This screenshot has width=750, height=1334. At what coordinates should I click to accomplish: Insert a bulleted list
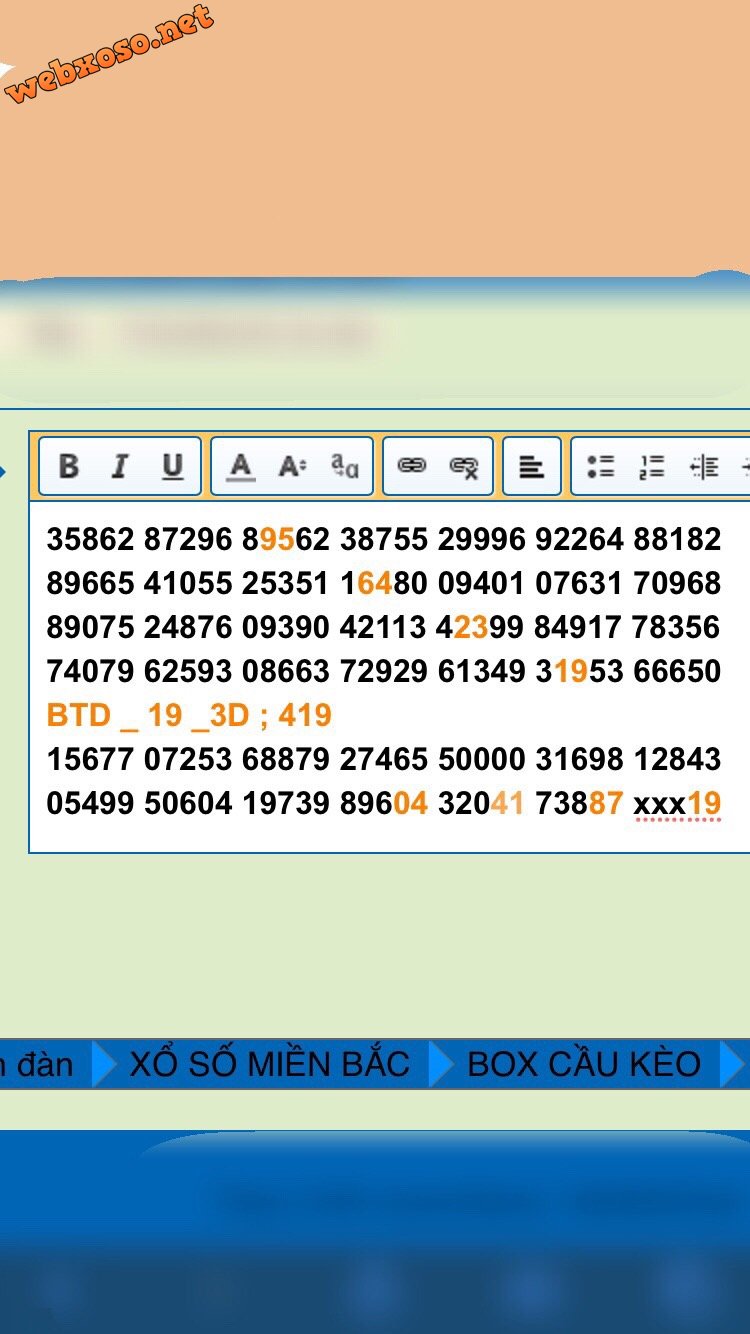click(x=600, y=466)
